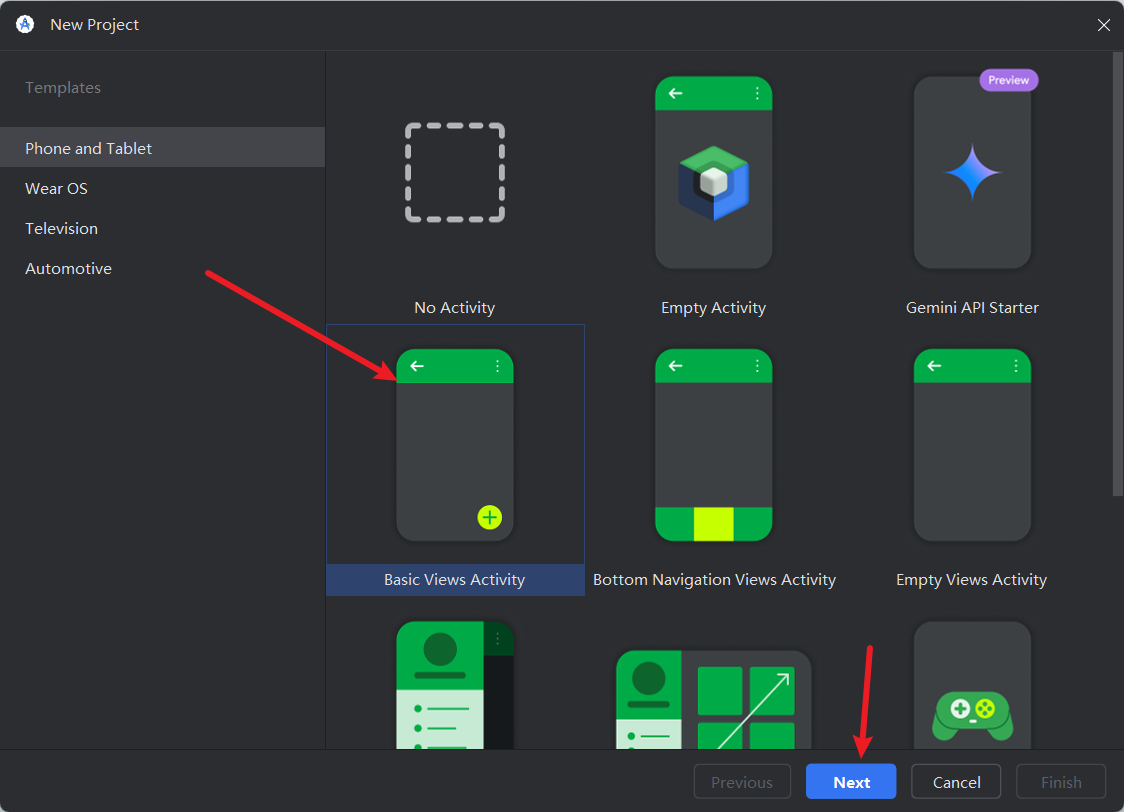The image size is (1124, 812).
Task: Open the Phone and Tablet category
Action: (162, 148)
